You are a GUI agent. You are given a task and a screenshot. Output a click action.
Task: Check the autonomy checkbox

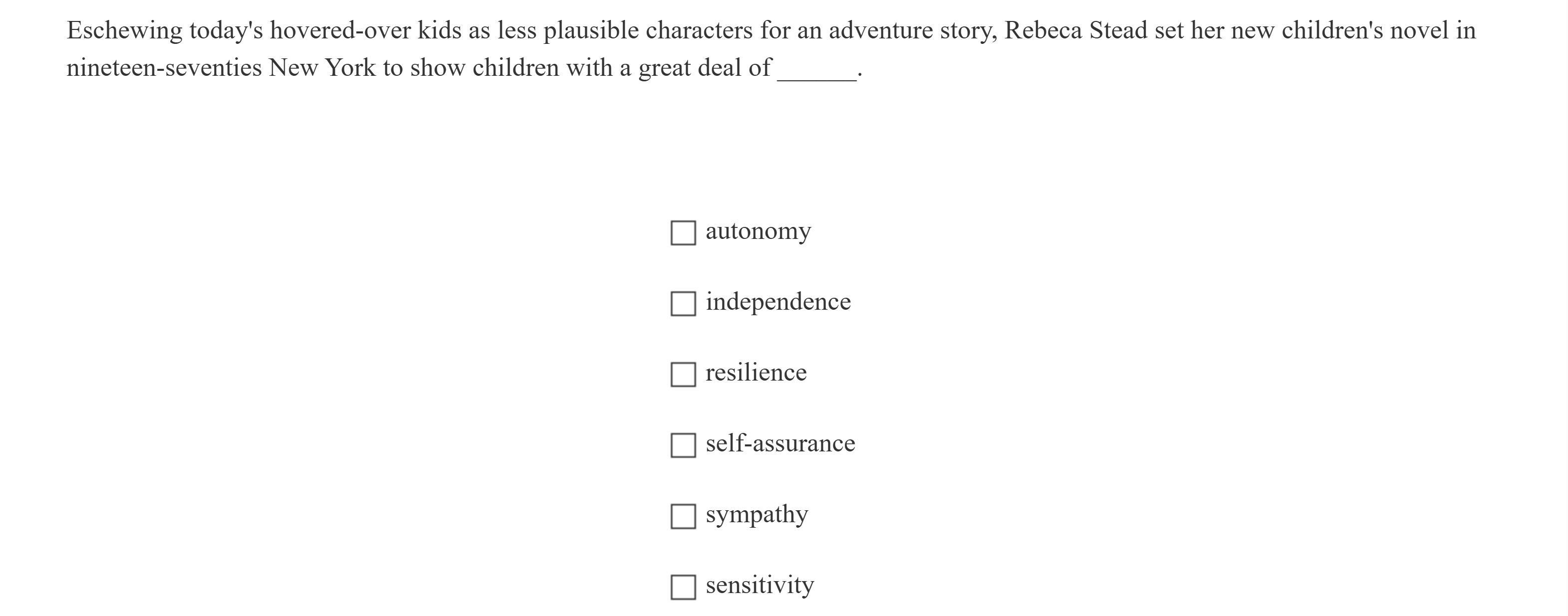[x=683, y=233]
